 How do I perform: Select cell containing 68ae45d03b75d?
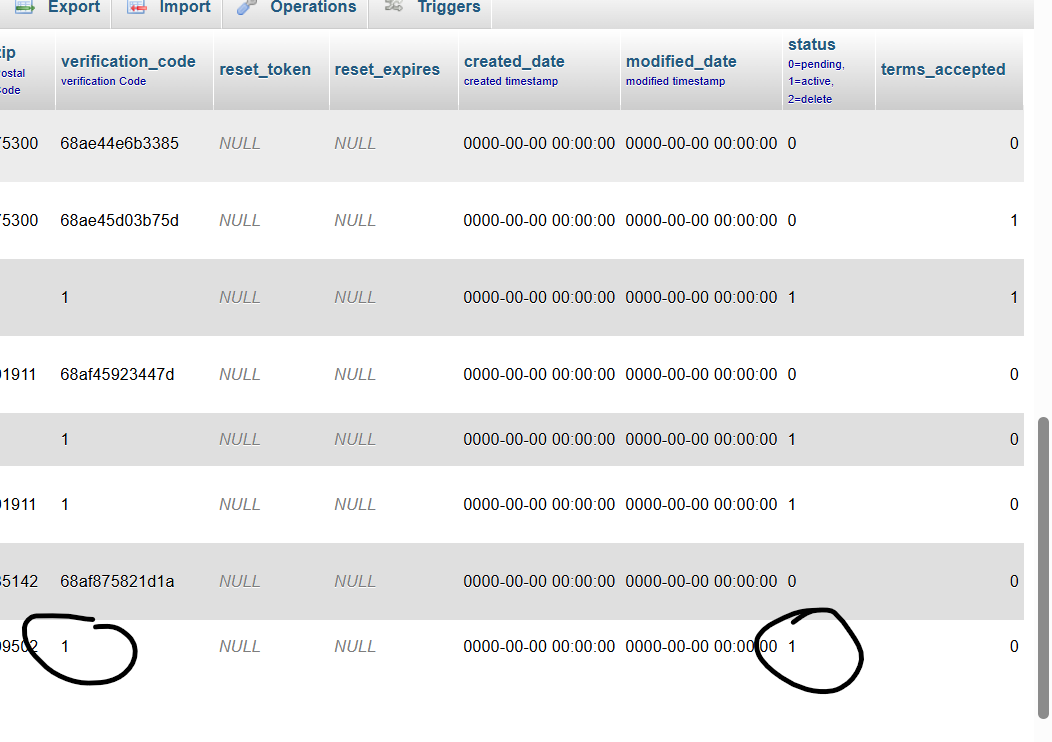(119, 221)
